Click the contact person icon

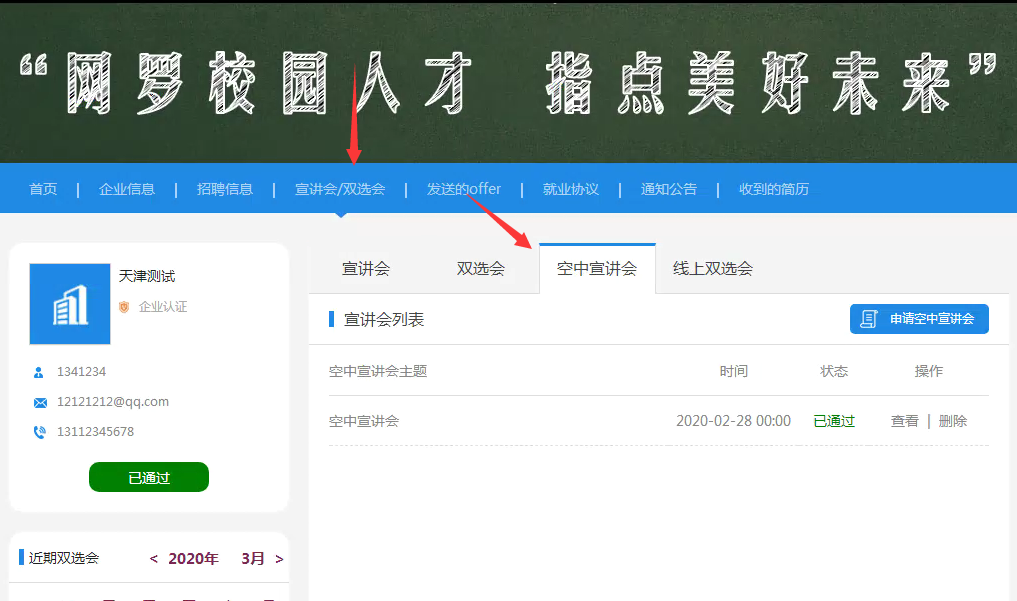[39, 372]
